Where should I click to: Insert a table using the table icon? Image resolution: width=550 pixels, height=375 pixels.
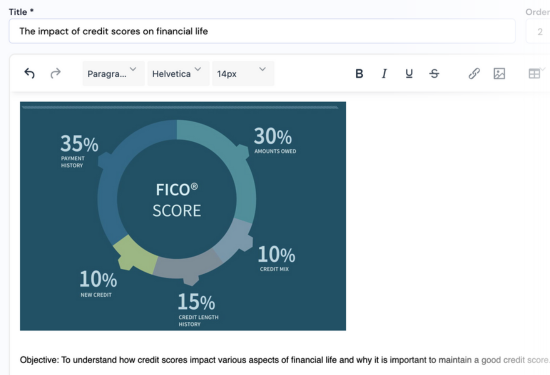534,74
